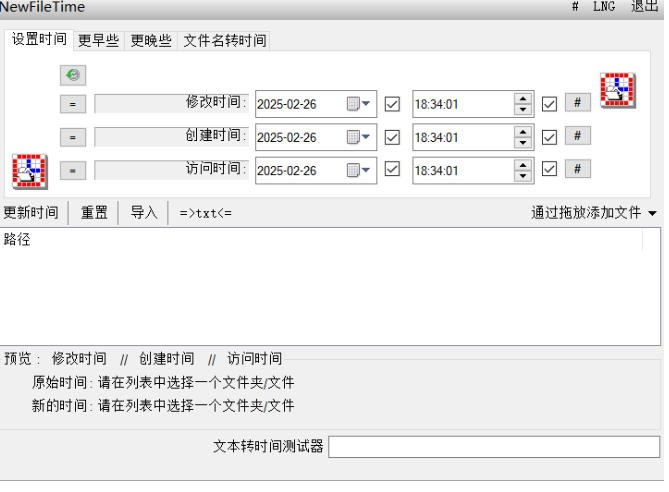
Task: Increase the 创建时间 time with the up spinner
Action: 523,132
